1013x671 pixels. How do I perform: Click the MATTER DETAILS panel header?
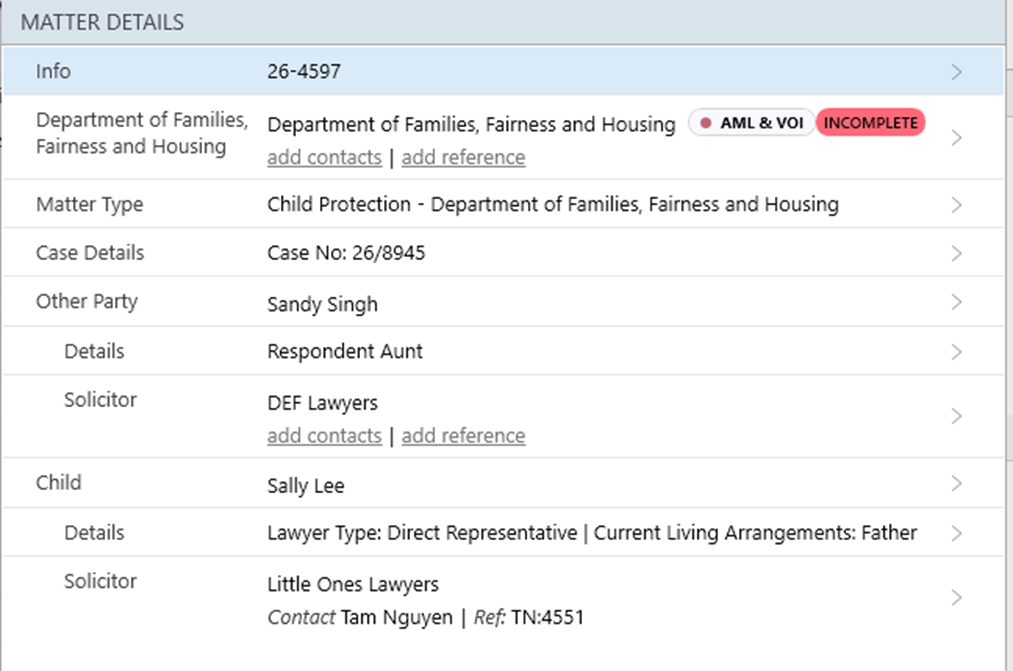pyautogui.click(x=102, y=22)
